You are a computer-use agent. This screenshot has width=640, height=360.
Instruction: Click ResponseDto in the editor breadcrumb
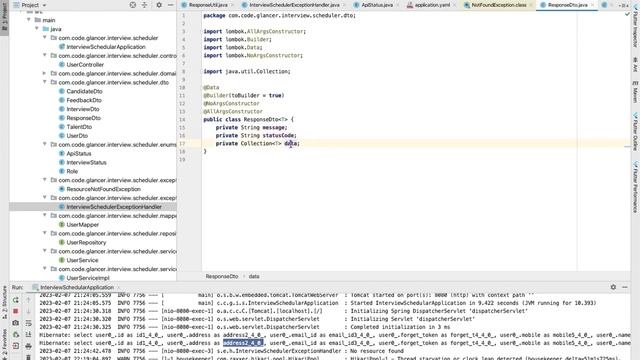[x=222, y=276]
